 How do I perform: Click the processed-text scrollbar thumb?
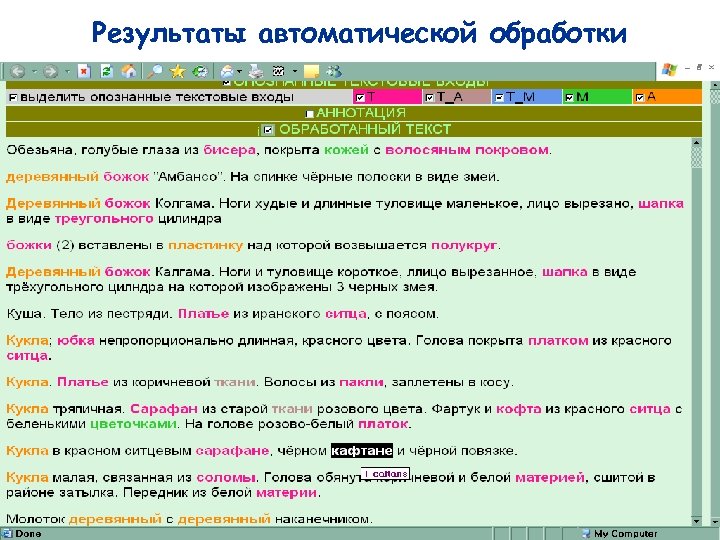pos(697,158)
